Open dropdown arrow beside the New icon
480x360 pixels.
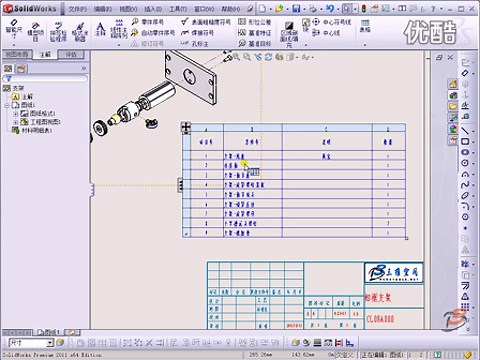pos(270,9)
